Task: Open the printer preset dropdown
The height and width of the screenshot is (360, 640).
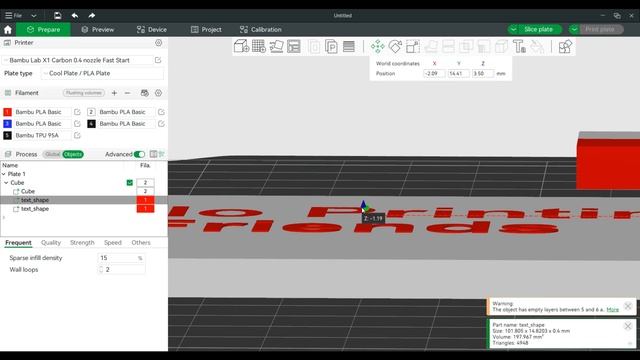Action: click(x=77, y=60)
